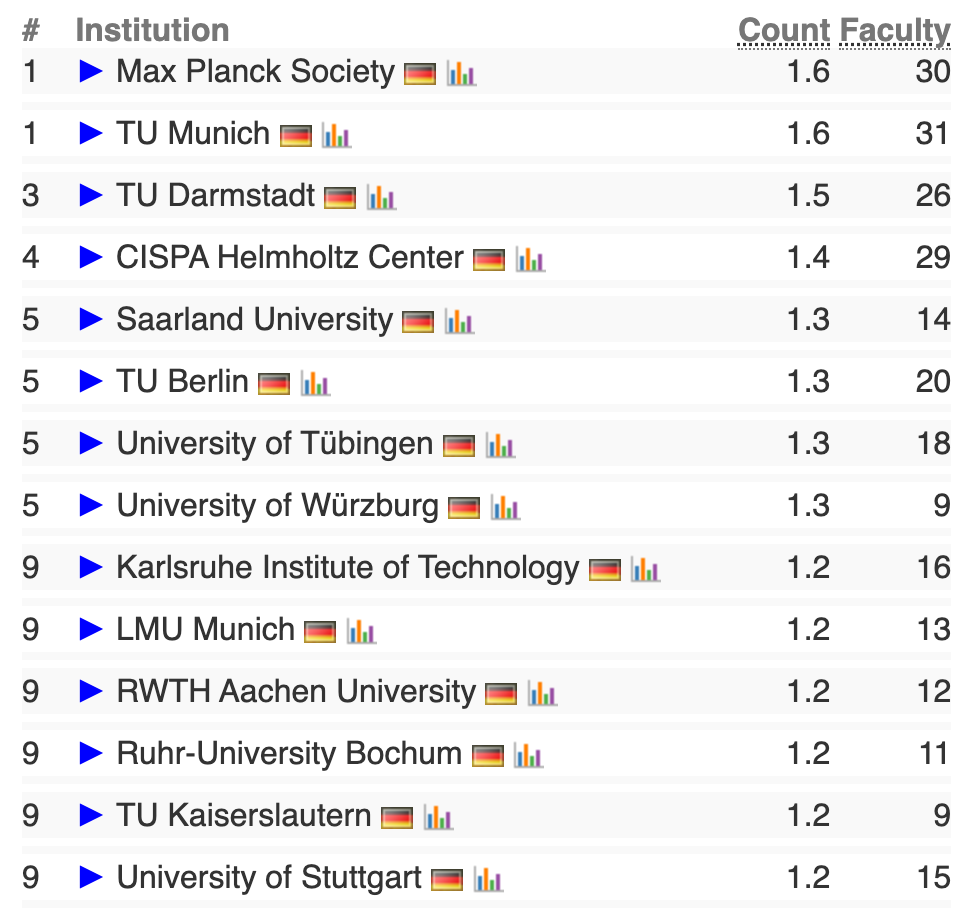The width and height of the screenshot is (980, 916).
Task: Click the faculty count 14 for Saarland University
Action: (x=934, y=320)
